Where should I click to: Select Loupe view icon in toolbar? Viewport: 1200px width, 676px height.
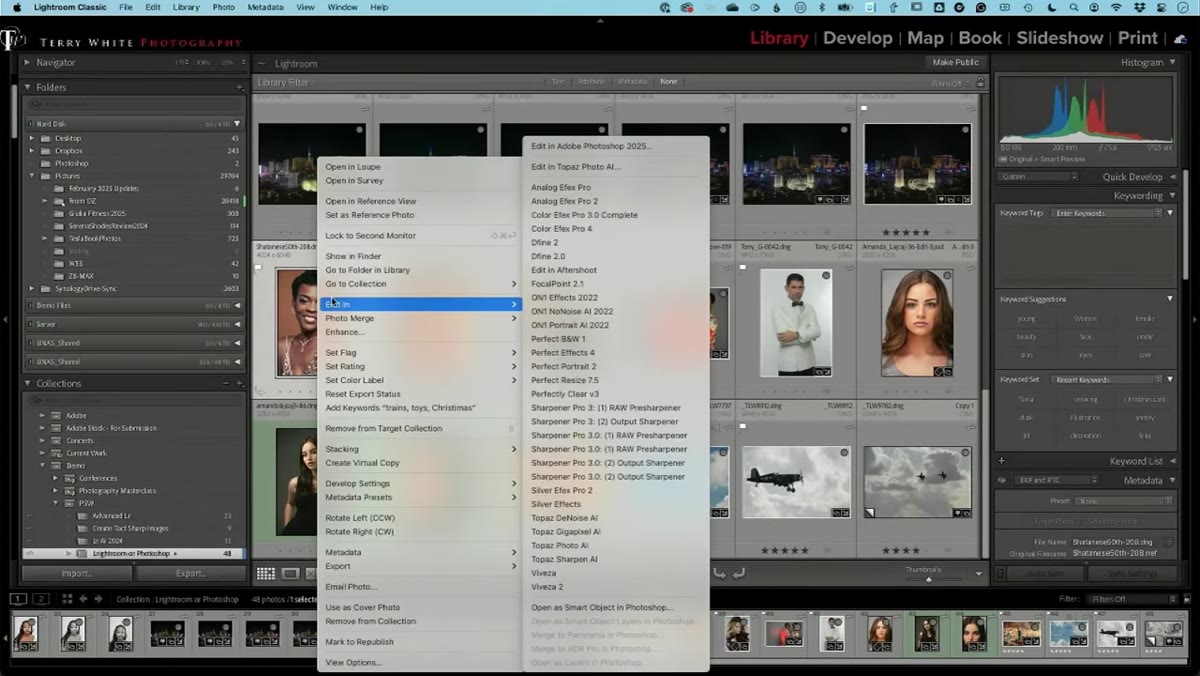click(290, 573)
